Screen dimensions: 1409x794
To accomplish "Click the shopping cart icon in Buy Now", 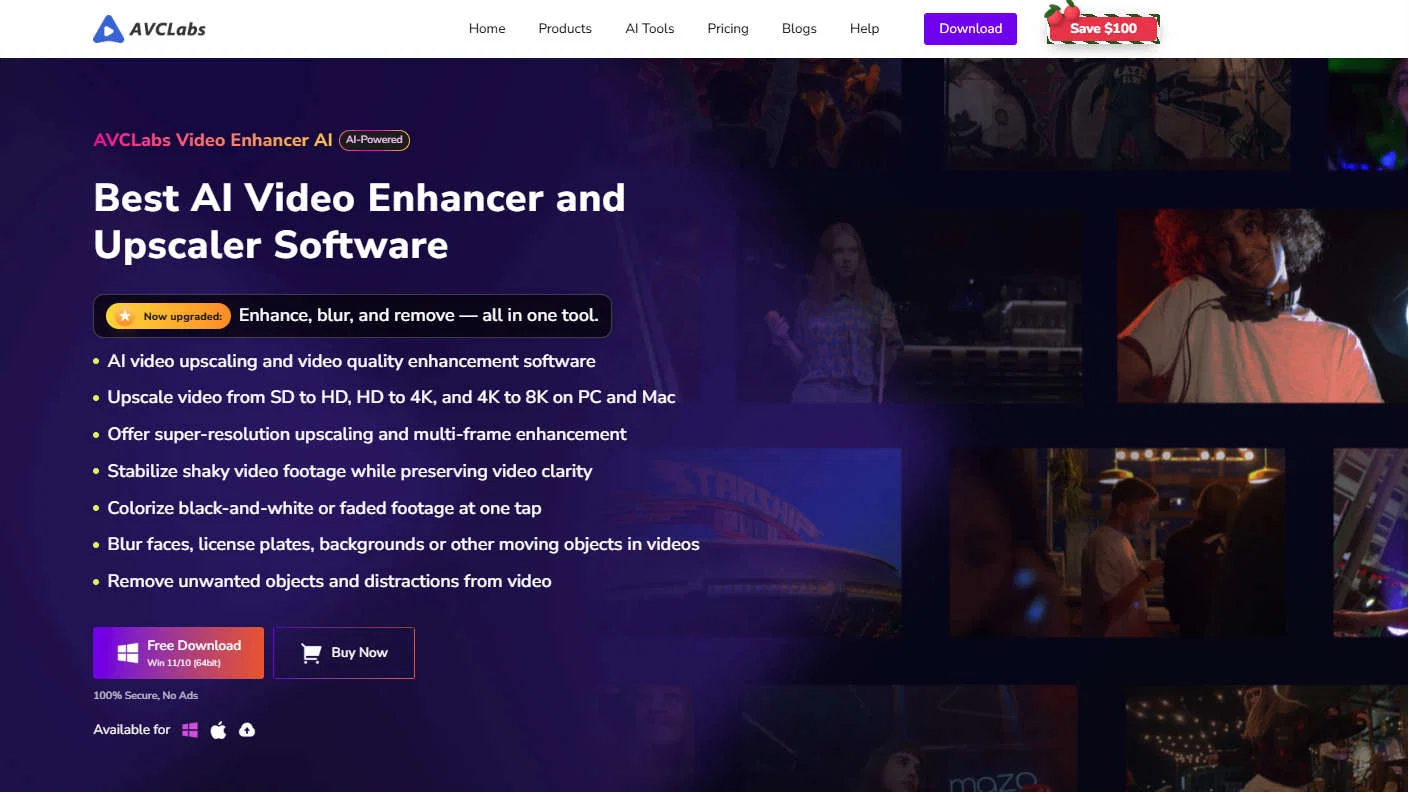I will click(x=311, y=653).
